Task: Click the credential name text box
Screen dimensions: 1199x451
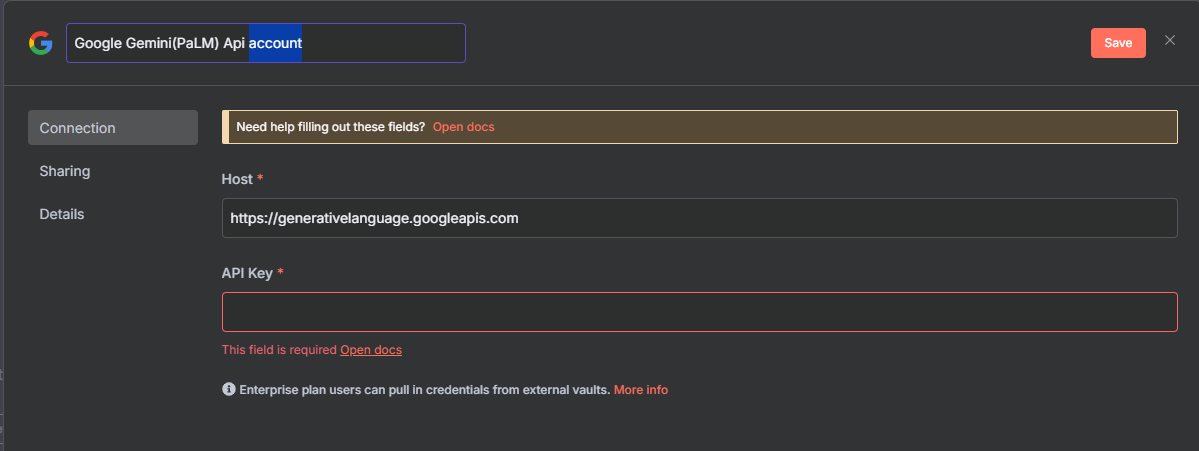Action: (266, 43)
